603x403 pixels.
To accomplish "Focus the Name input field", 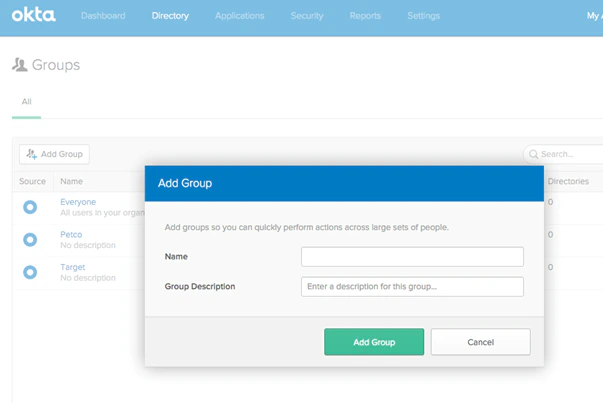I will (x=412, y=257).
